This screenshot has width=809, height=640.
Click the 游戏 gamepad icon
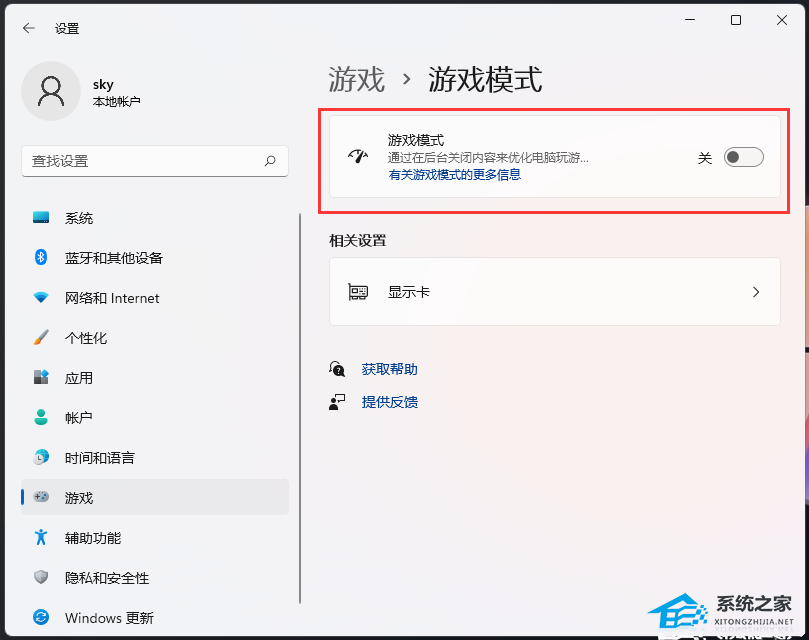(x=41, y=497)
